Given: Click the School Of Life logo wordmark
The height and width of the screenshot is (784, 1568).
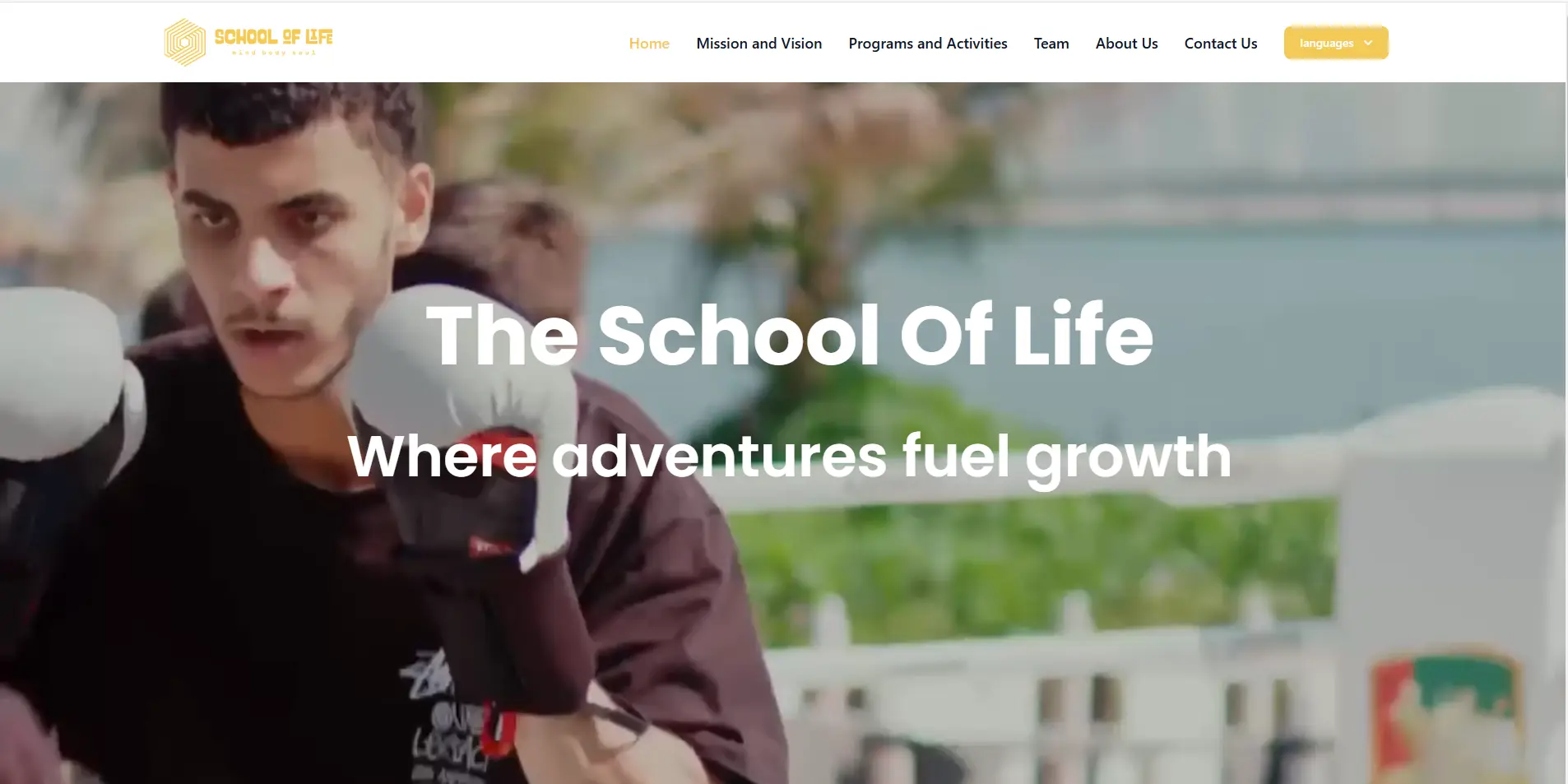Looking at the screenshot, I should click(273, 37).
